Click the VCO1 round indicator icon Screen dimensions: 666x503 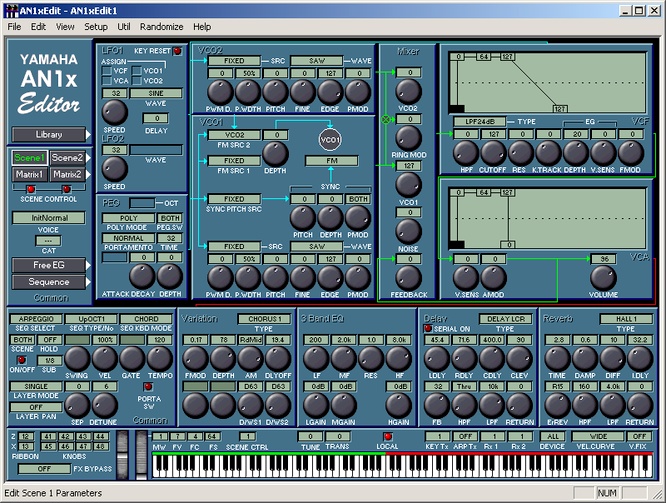pyautogui.click(x=330, y=140)
